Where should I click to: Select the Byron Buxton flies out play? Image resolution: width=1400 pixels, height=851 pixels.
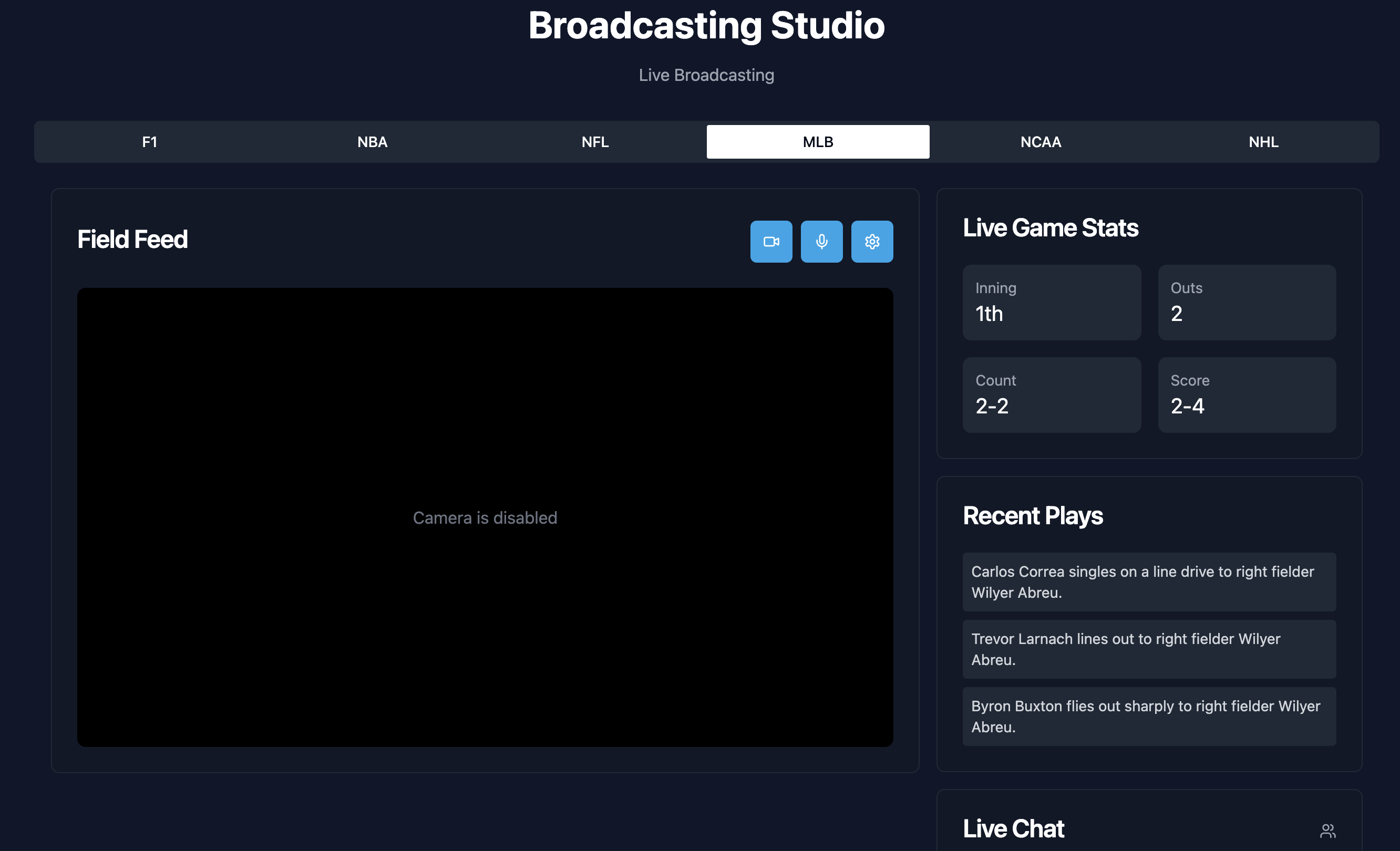[1149, 717]
